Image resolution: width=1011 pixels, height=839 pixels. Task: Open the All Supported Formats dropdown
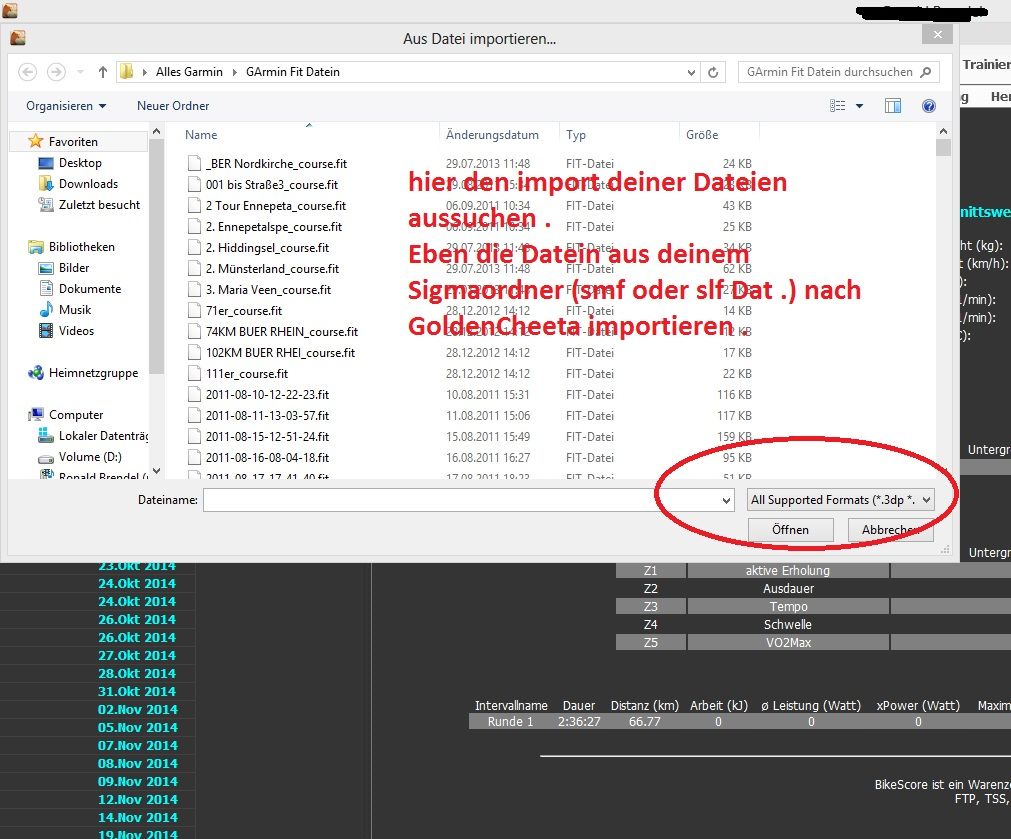point(840,500)
